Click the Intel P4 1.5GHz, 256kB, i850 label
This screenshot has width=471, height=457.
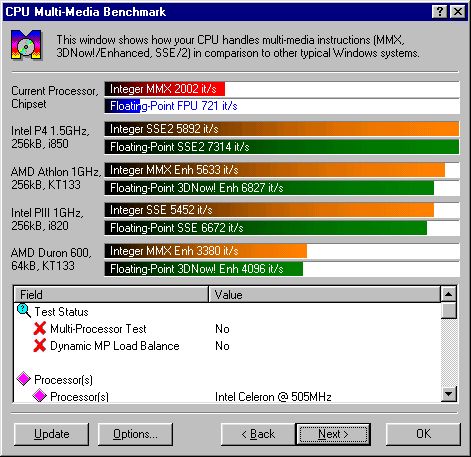(50, 137)
